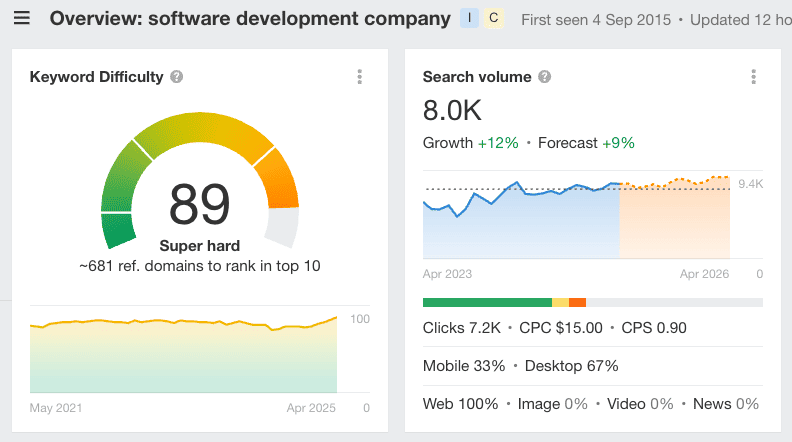Open the hamburger navigation menu
This screenshot has width=792, height=442.
click(22, 19)
